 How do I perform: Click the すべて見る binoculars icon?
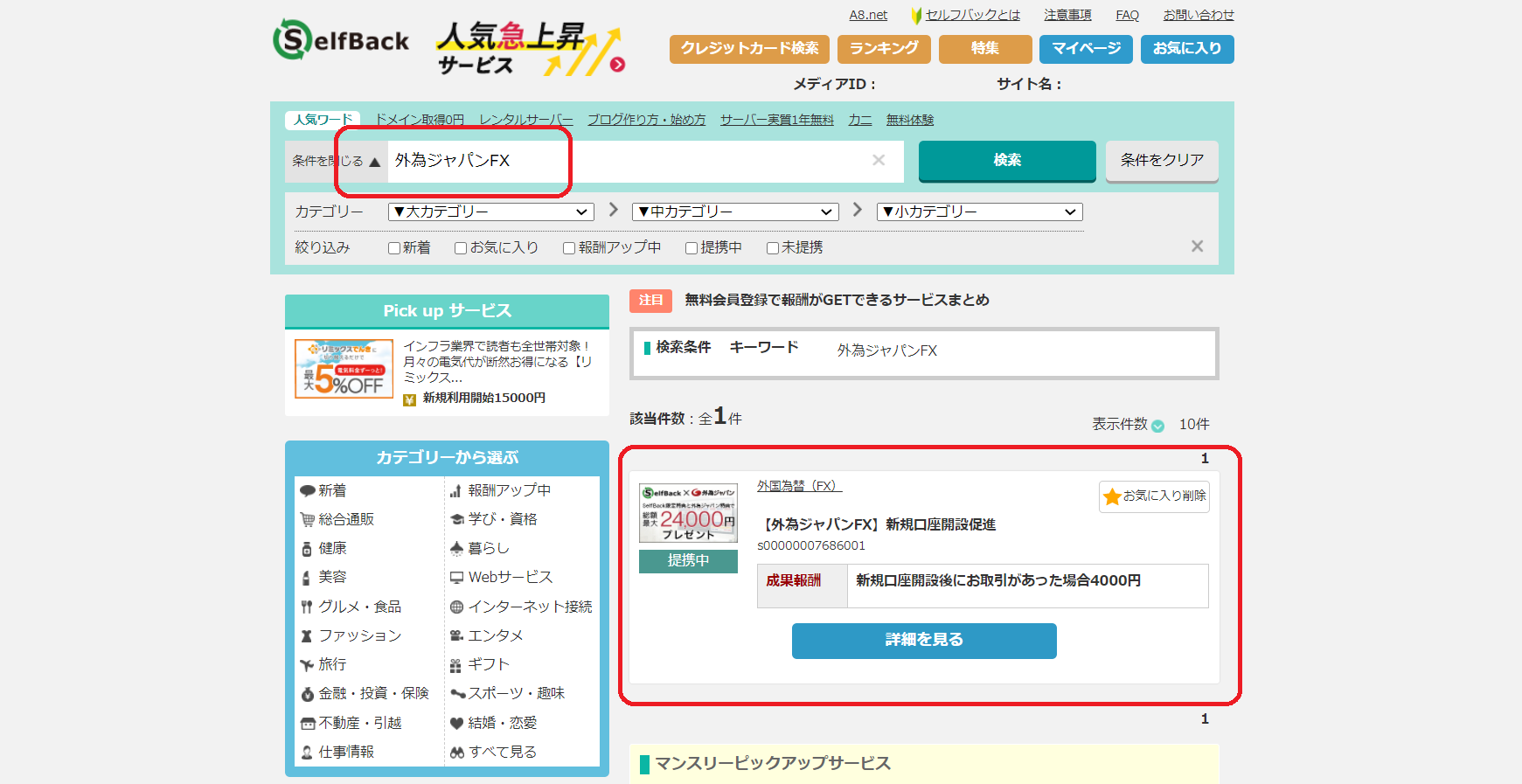tap(456, 753)
